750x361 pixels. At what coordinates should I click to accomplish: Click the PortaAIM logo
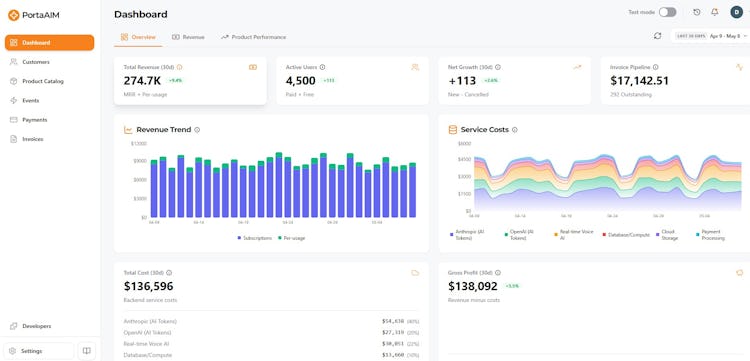33,15
